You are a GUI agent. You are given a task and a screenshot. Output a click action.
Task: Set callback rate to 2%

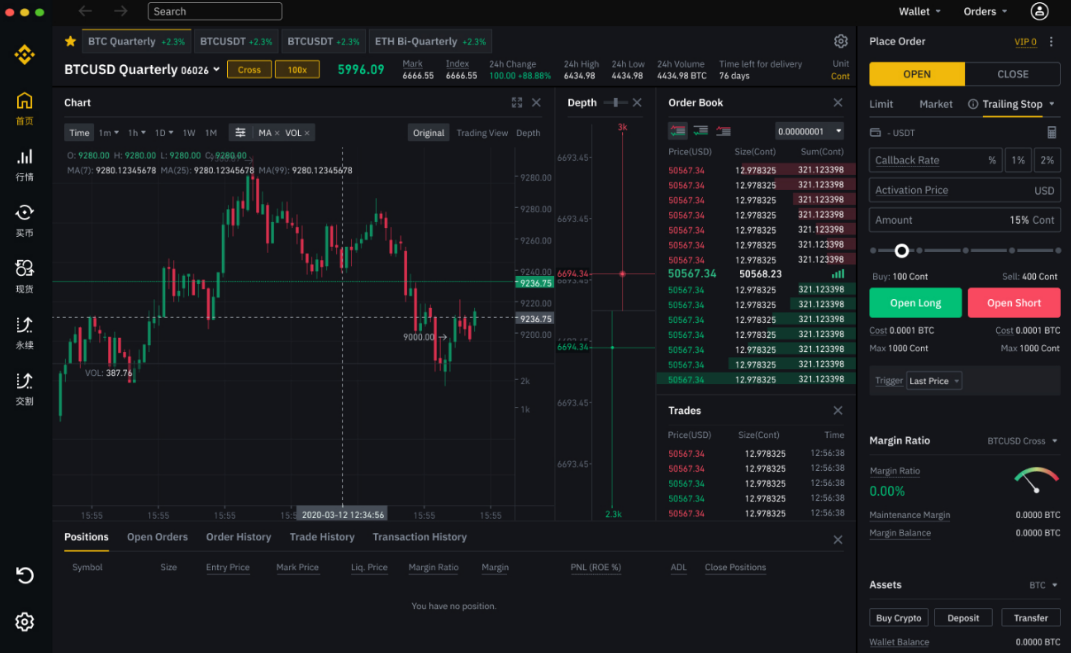pyautogui.click(x=1047, y=160)
